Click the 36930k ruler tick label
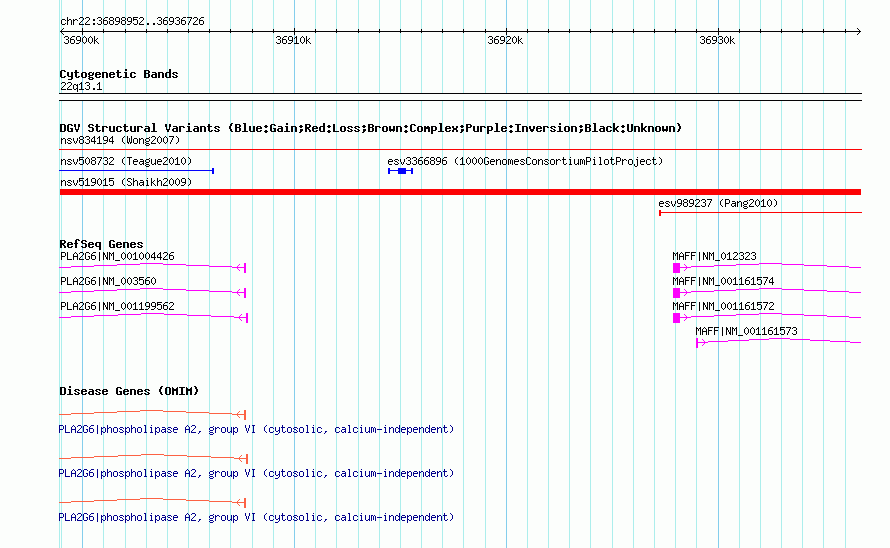The width and height of the screenshot is (890, 548). [x=717, y=40]
